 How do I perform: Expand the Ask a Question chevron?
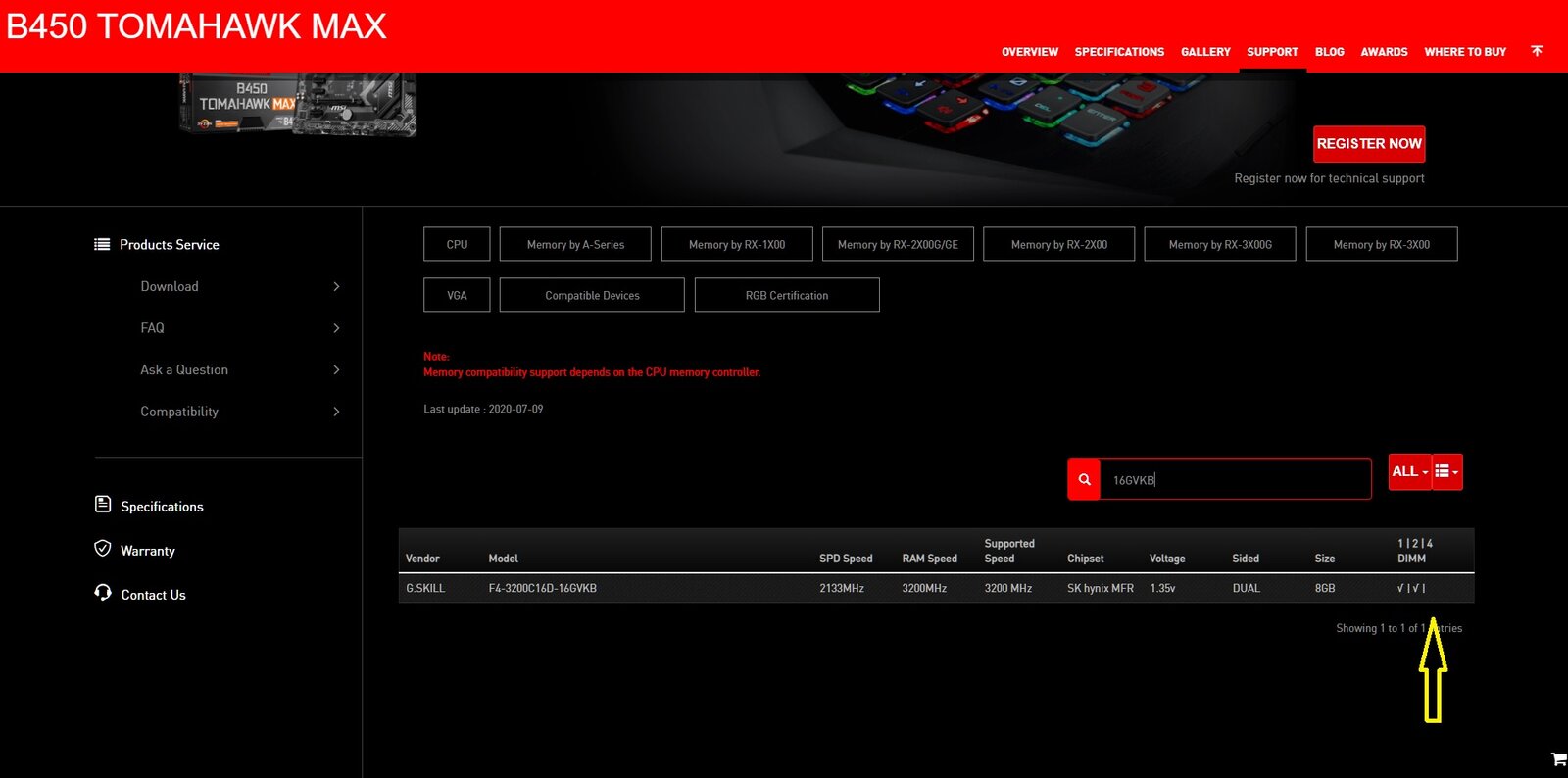[x=336, y=369]
